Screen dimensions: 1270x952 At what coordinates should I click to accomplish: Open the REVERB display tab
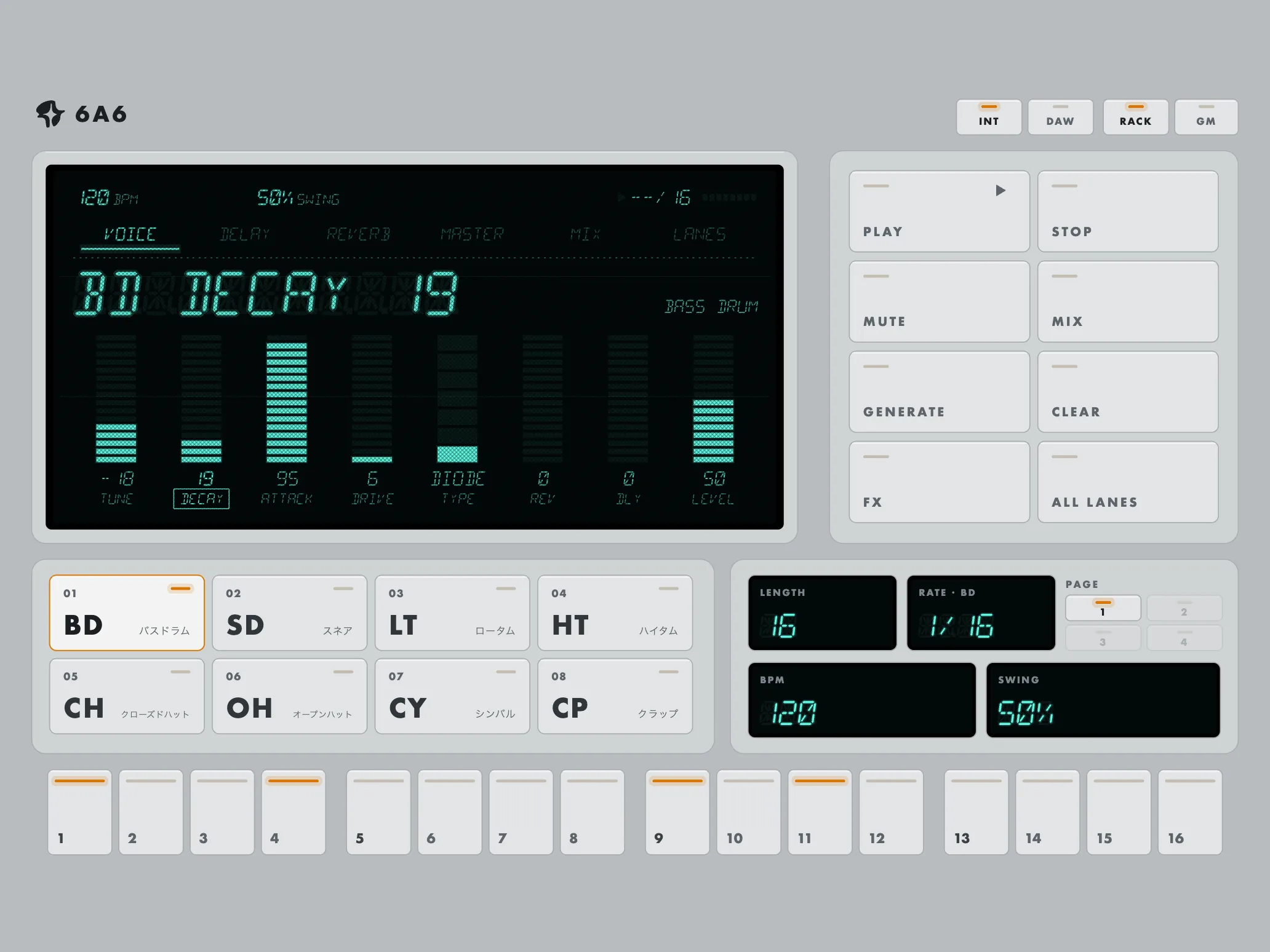point(358,234)
